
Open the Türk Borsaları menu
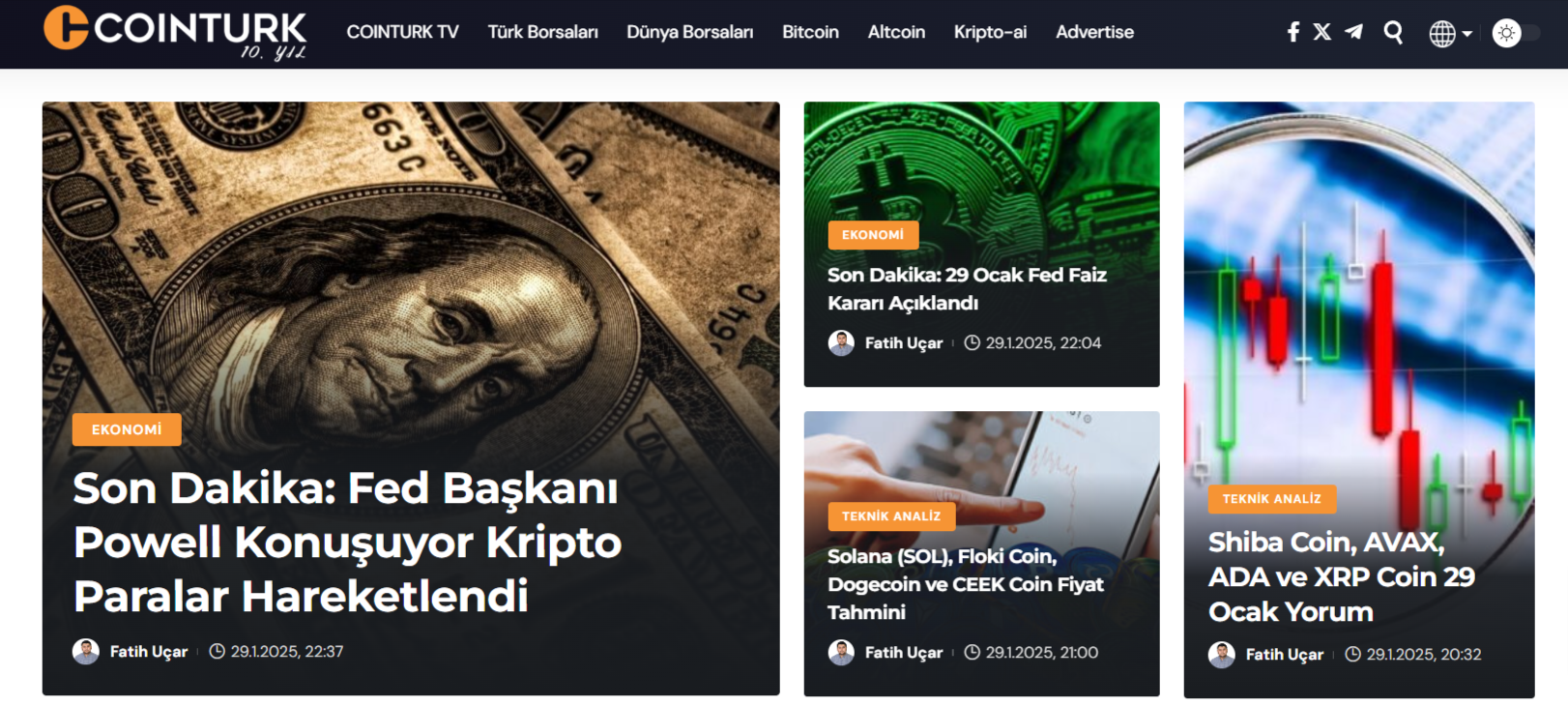pos(542,32)
